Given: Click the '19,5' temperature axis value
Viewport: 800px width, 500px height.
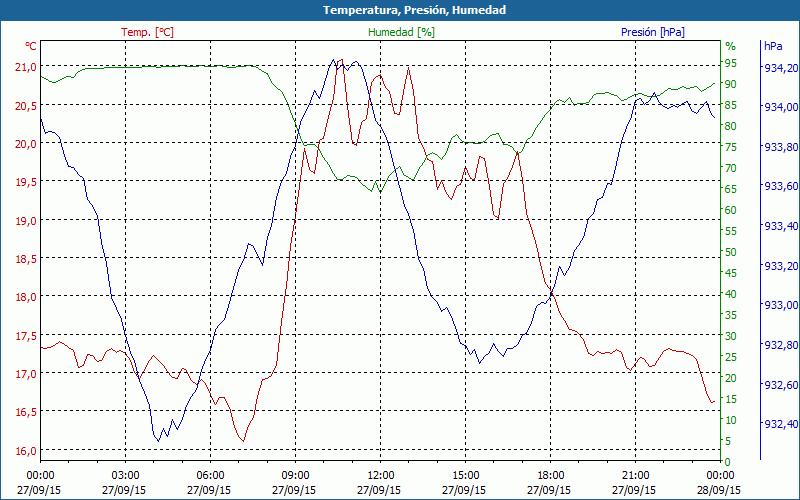Looking at the screenshot, I should (x=26, y=183).
